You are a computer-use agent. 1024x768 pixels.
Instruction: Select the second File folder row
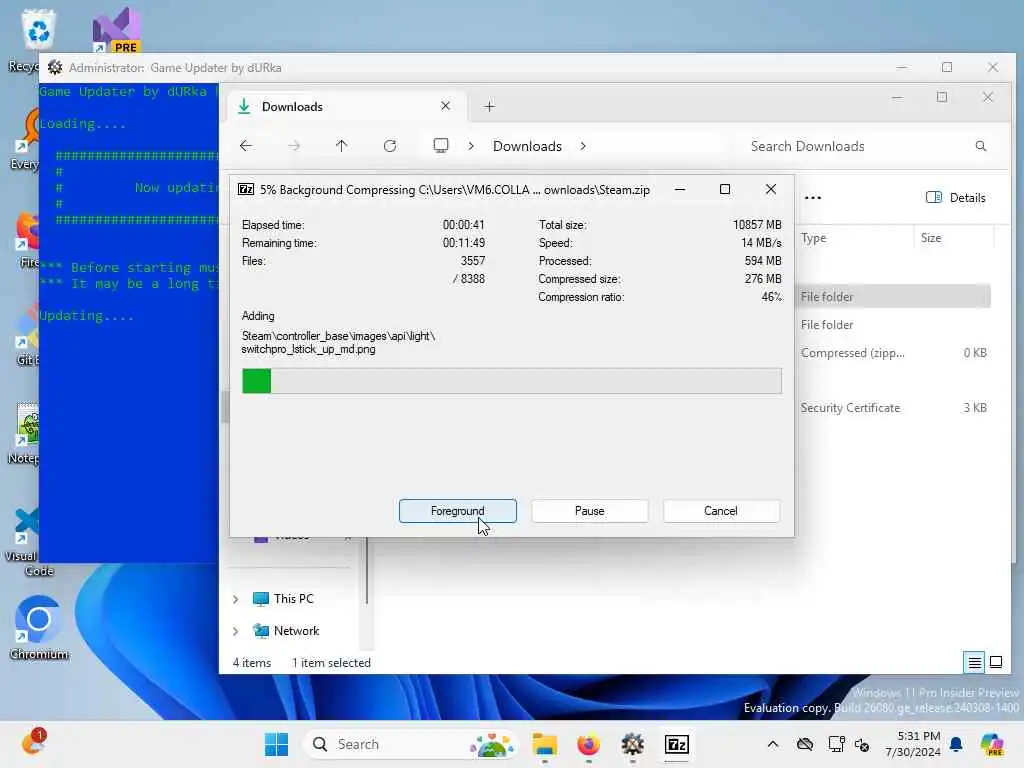893,325
